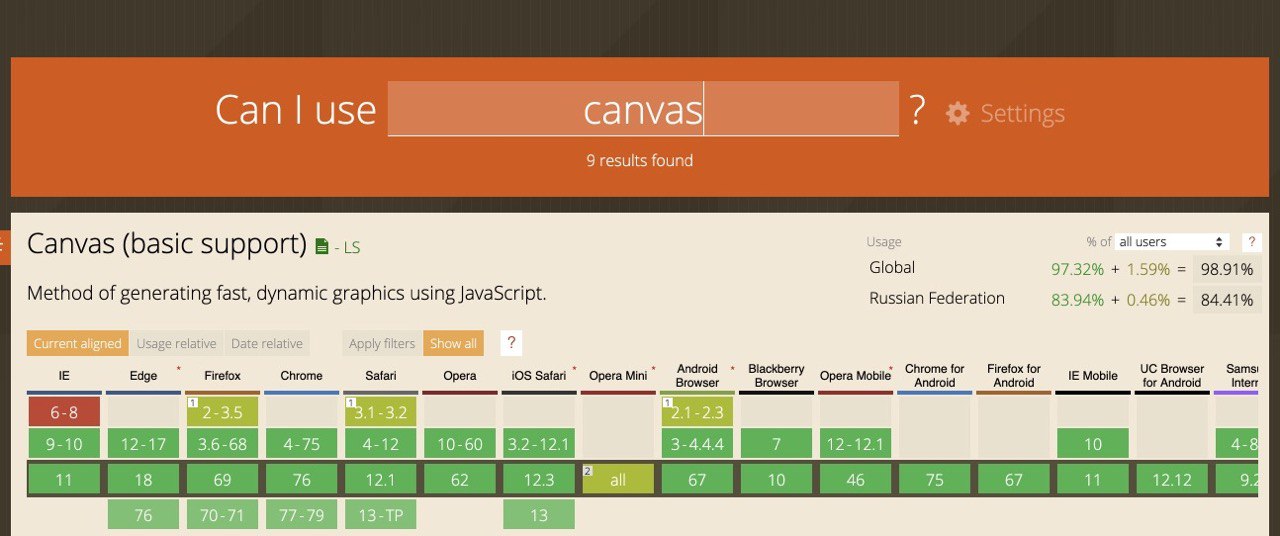The height and width of the screenshot is (536, 1280).
Task: Select the Safari 4-12 cell
Action: [x=380, y=444]
